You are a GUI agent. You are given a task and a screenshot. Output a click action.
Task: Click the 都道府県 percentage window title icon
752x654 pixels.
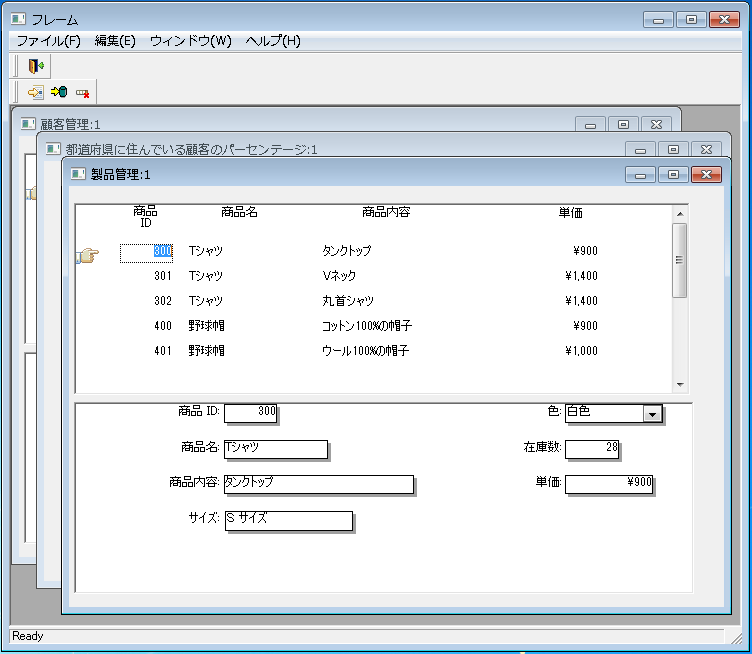pyautogui.click(x=53, y=149)
